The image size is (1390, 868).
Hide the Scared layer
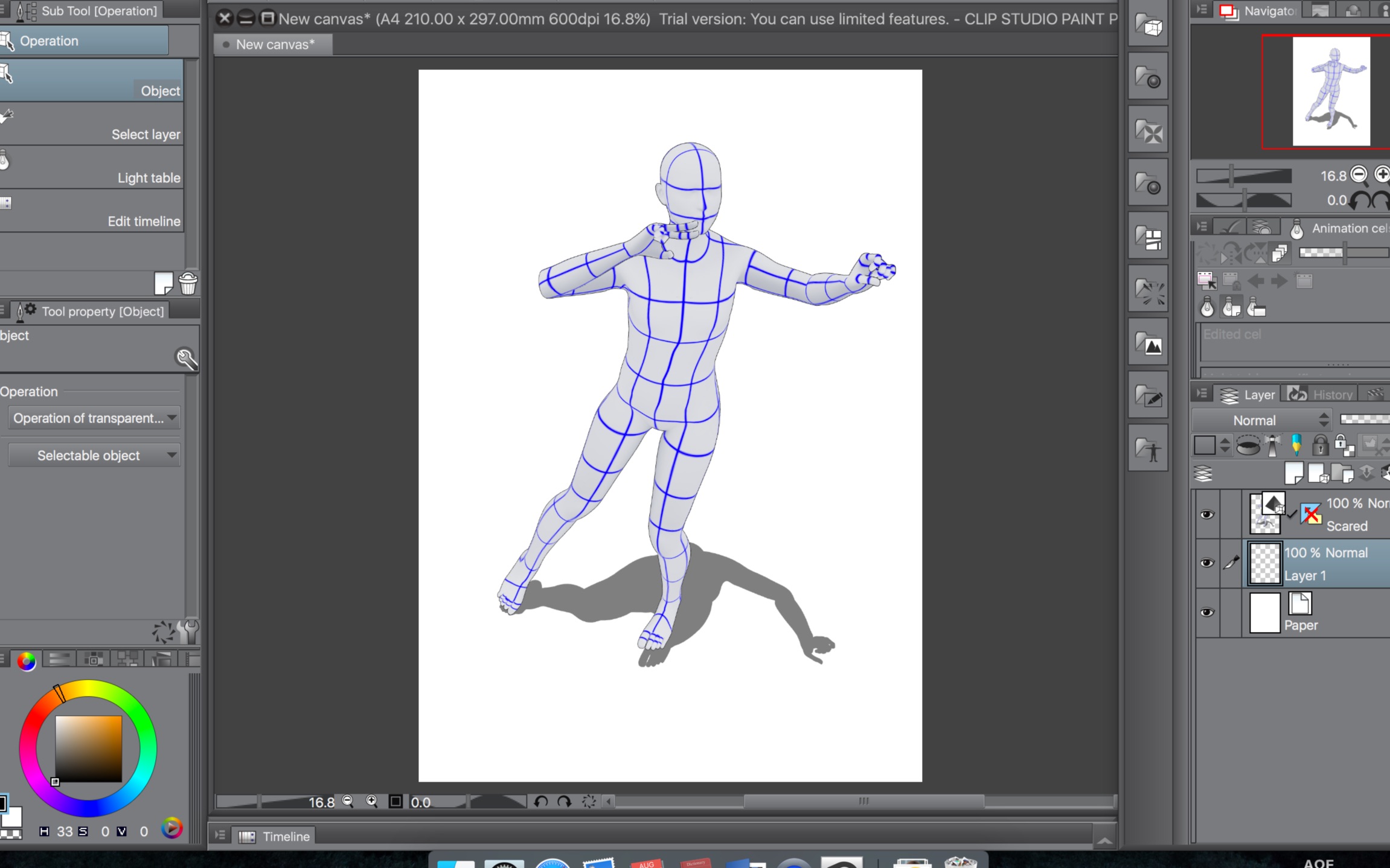click(x=1206, y=514)
